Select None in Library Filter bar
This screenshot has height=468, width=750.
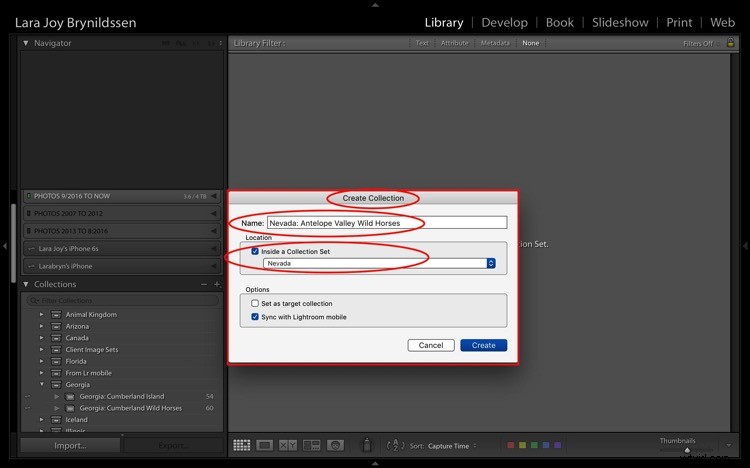tap(530, 43)
